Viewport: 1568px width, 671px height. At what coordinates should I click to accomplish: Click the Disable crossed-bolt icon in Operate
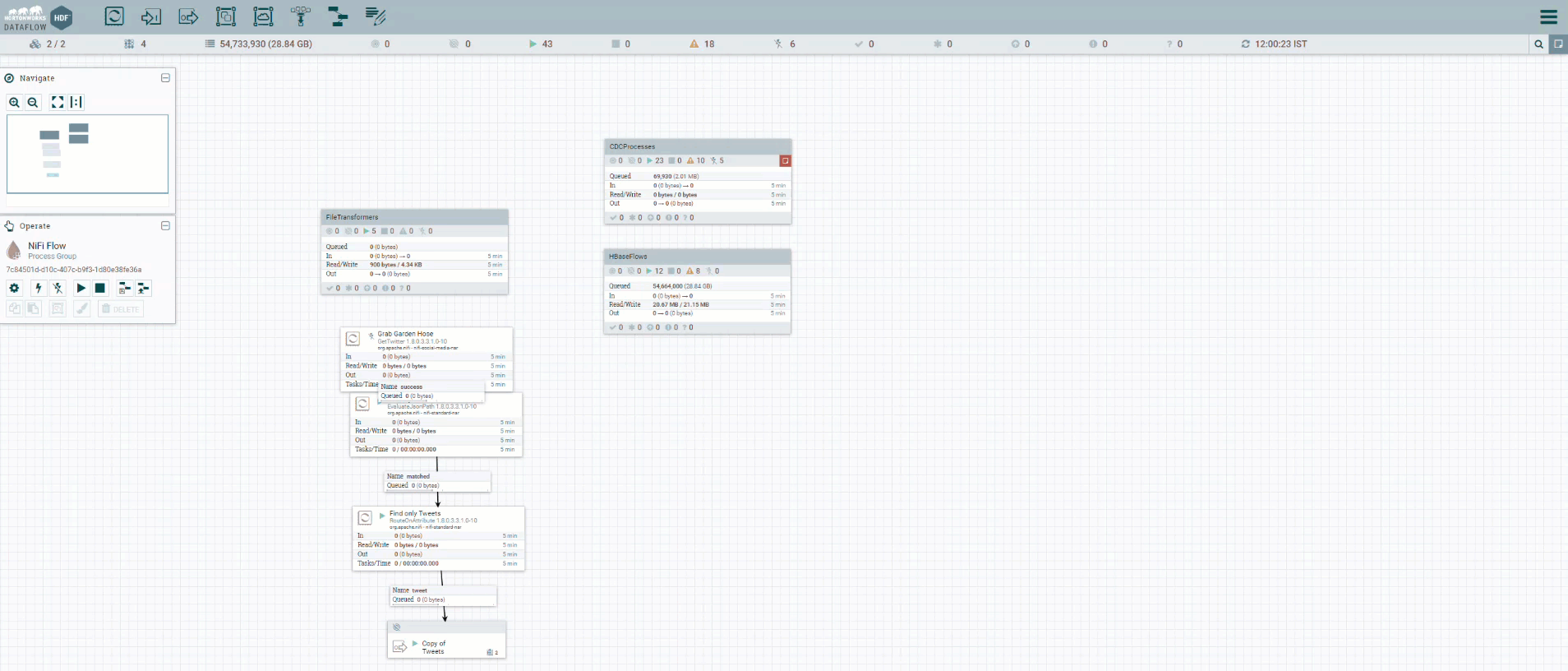(58, 288)
